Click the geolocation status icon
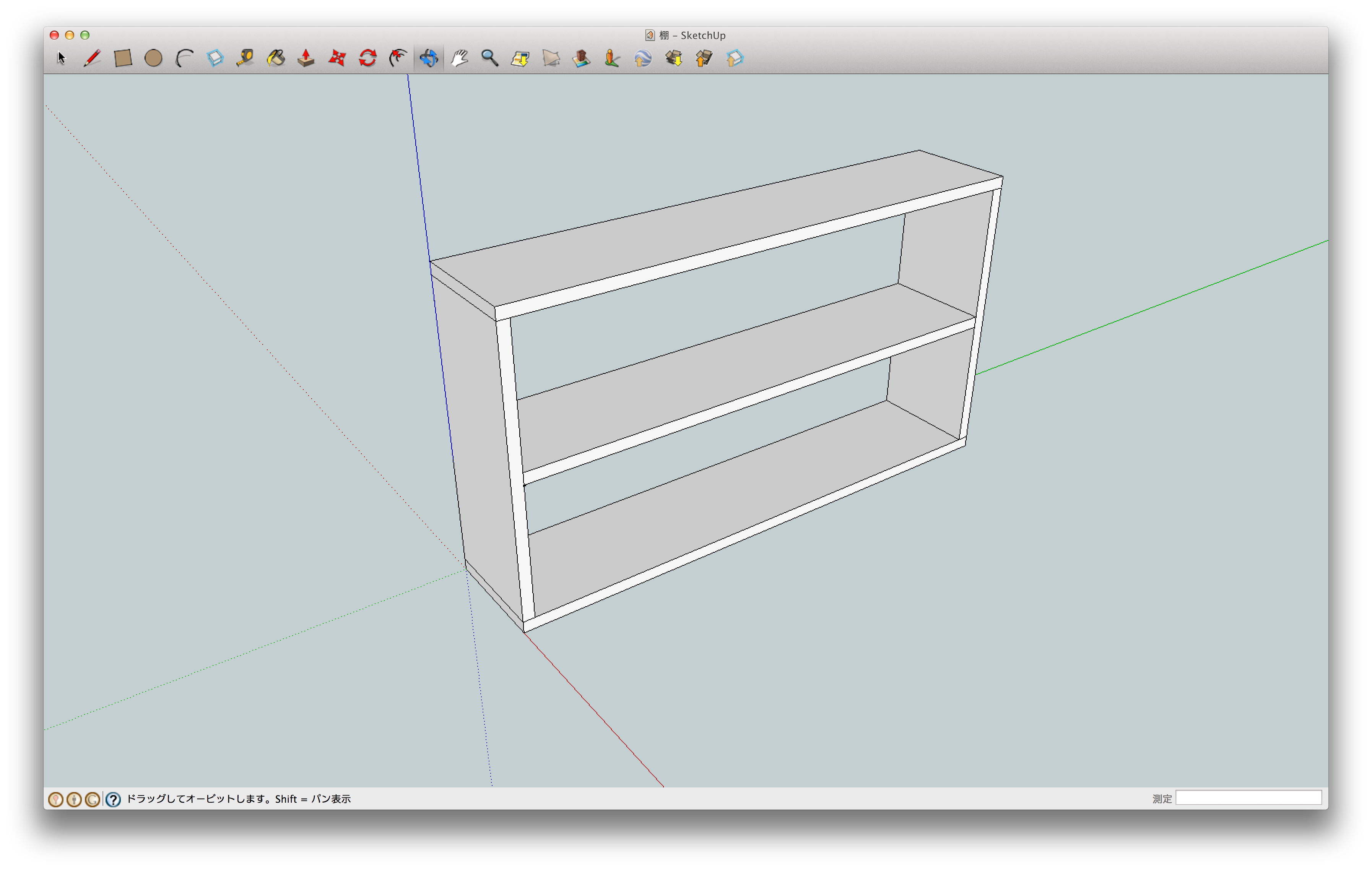Viewport: 1372px width, 870px height. pos(56,799)
